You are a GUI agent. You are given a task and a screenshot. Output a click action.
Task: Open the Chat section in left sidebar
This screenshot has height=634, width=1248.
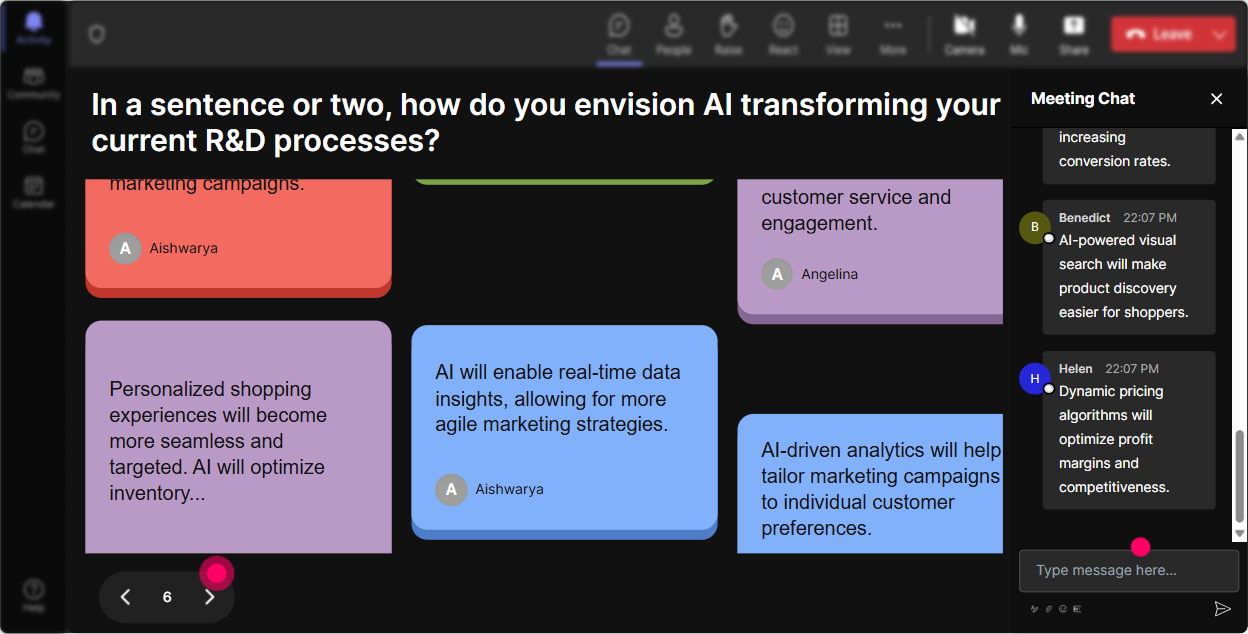click(34, 138)
